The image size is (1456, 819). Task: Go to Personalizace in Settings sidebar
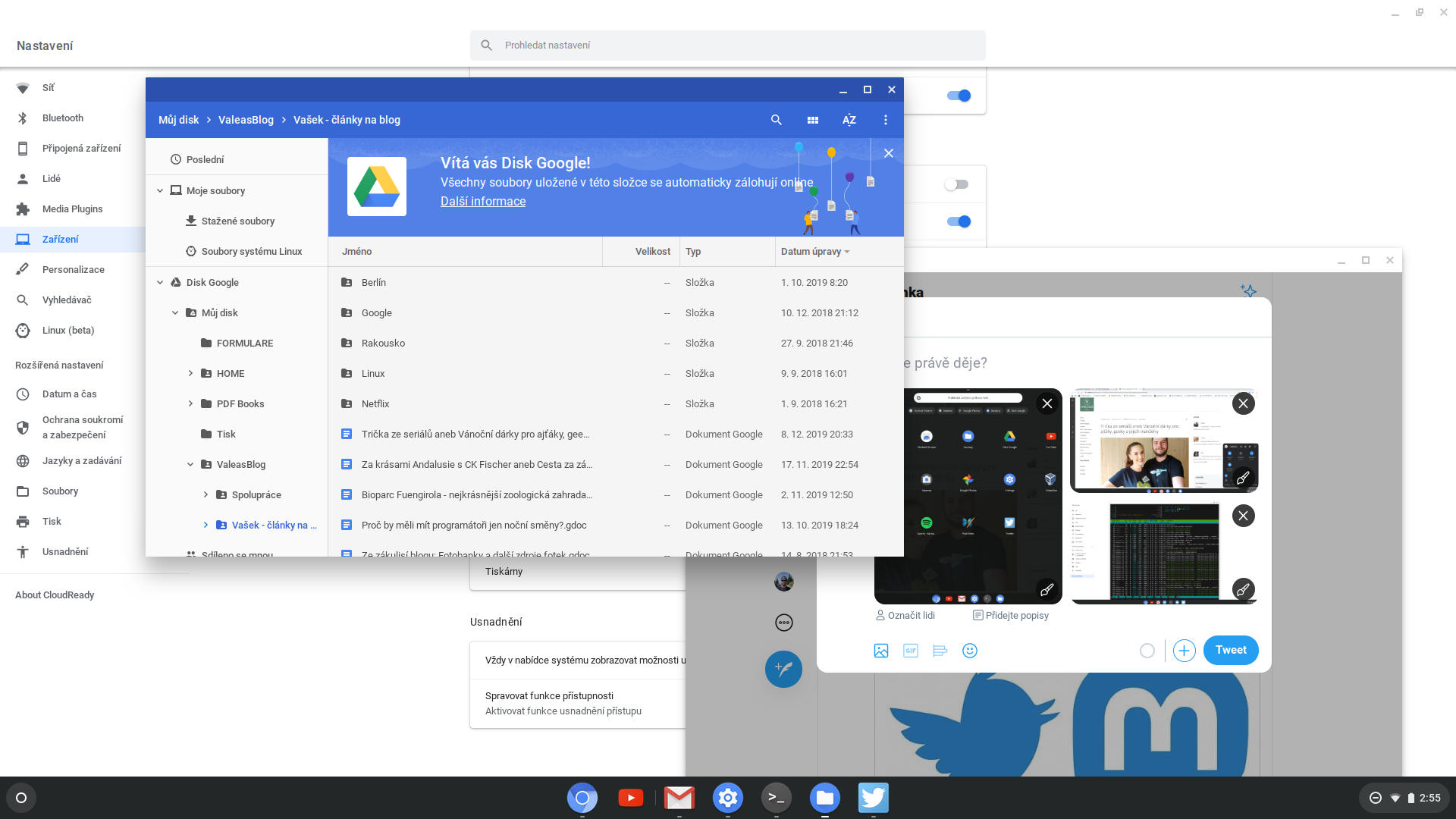73,270
